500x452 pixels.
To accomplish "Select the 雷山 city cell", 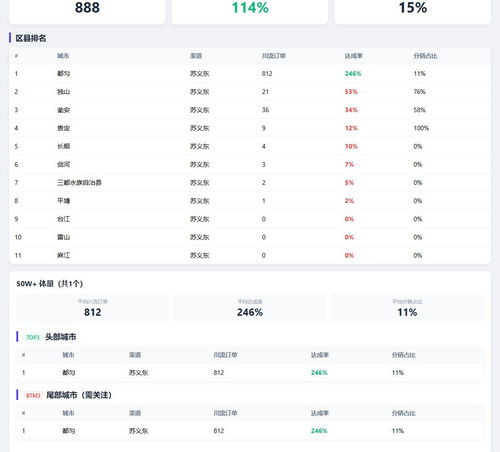I will click(63, 237).
